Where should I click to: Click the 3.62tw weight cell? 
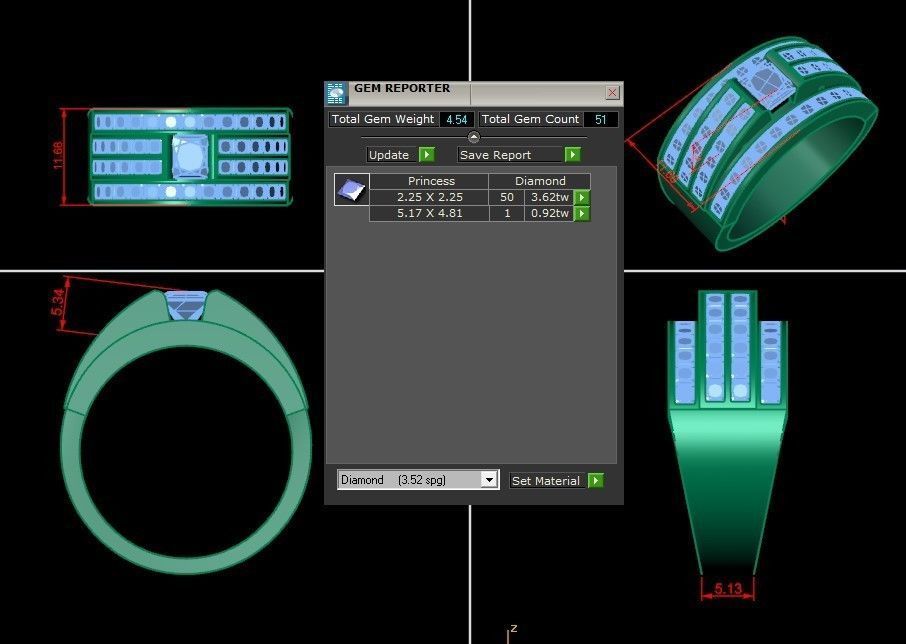549,197
